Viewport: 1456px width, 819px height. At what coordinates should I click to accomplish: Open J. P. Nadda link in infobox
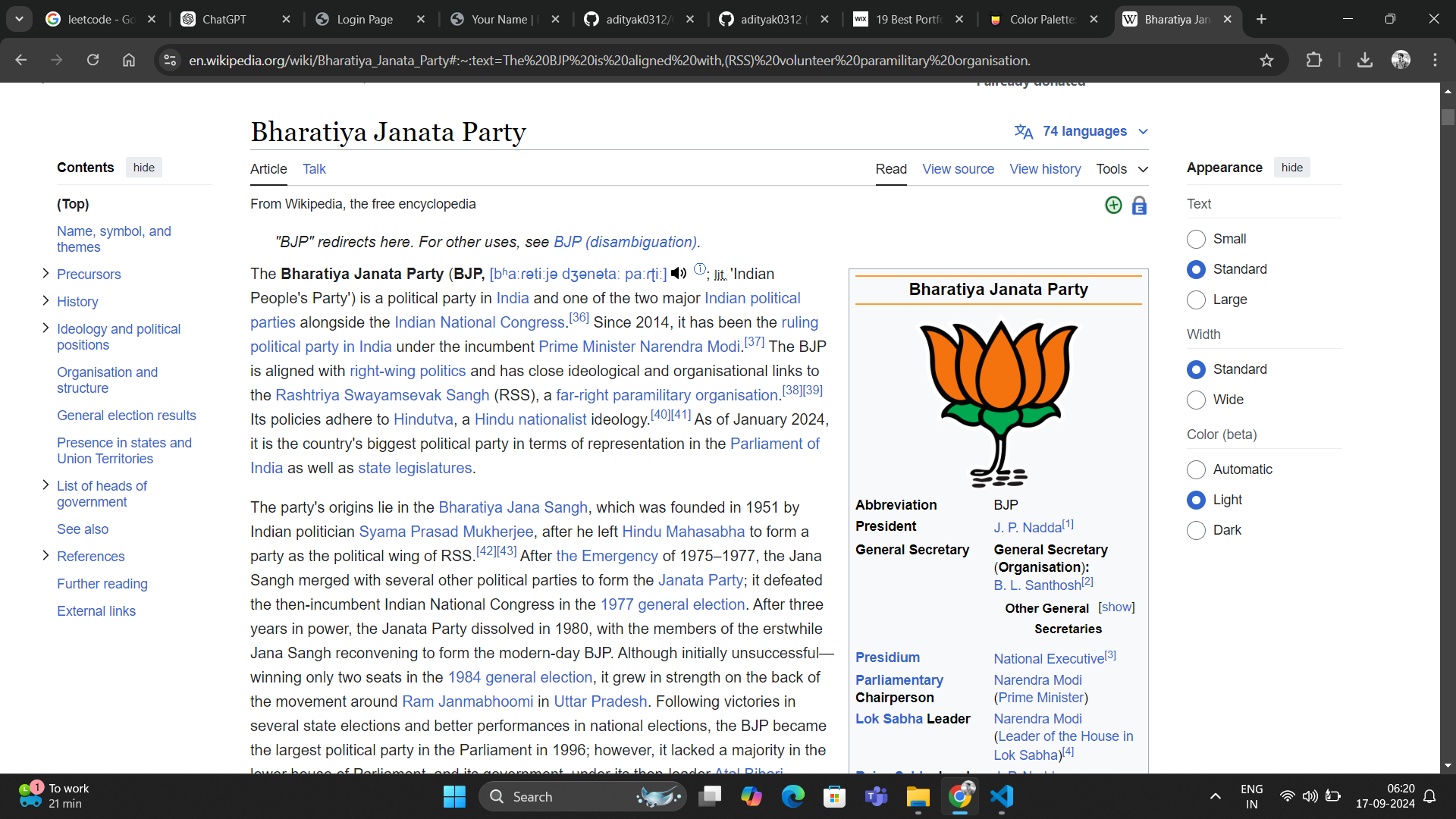[1028, 527]
